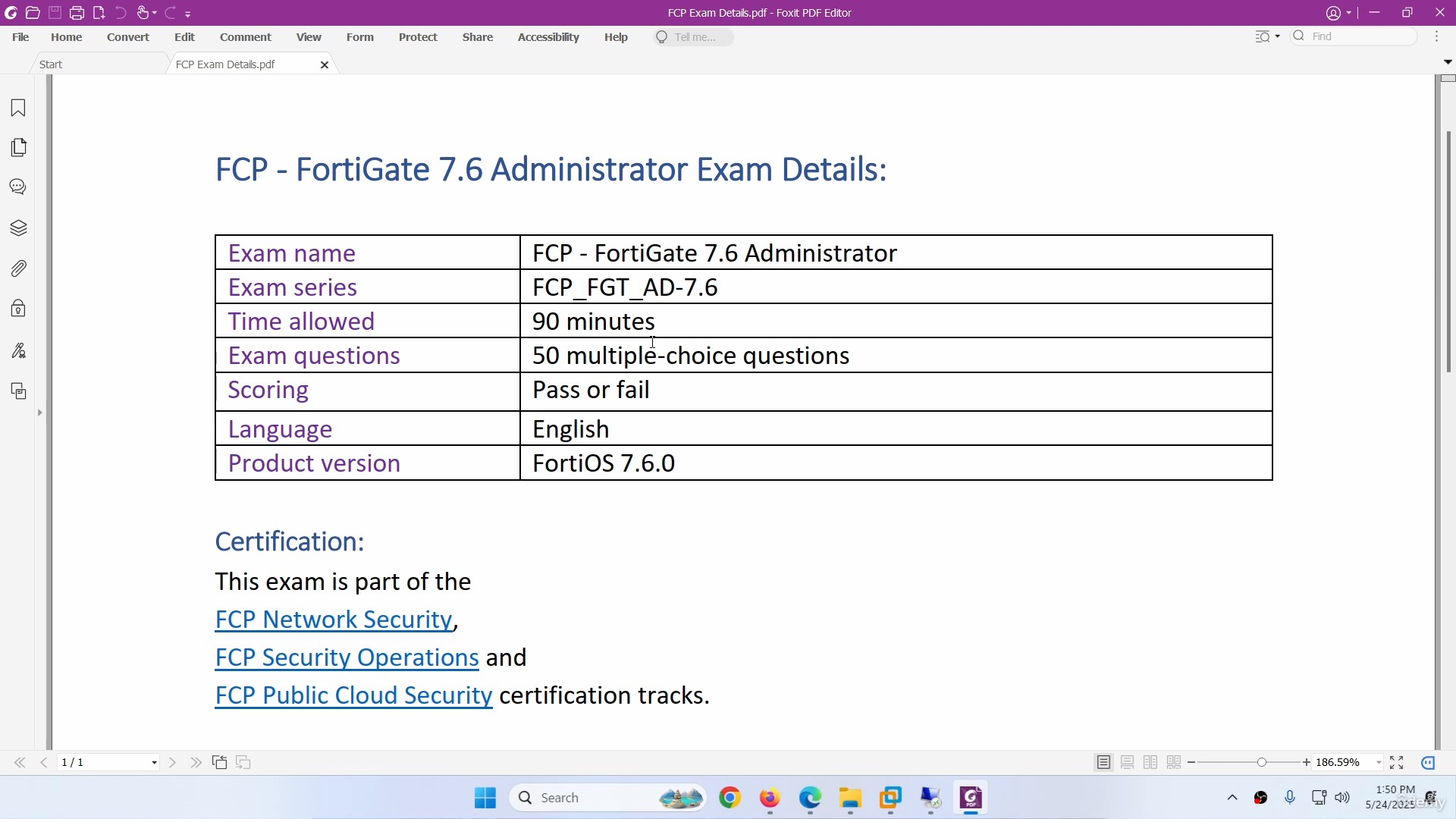Open the zoom percentage dropdown
Image resolution: width=1456 pixels, height=819 pixels.
pyautogui.click(x=1379, y=763)
